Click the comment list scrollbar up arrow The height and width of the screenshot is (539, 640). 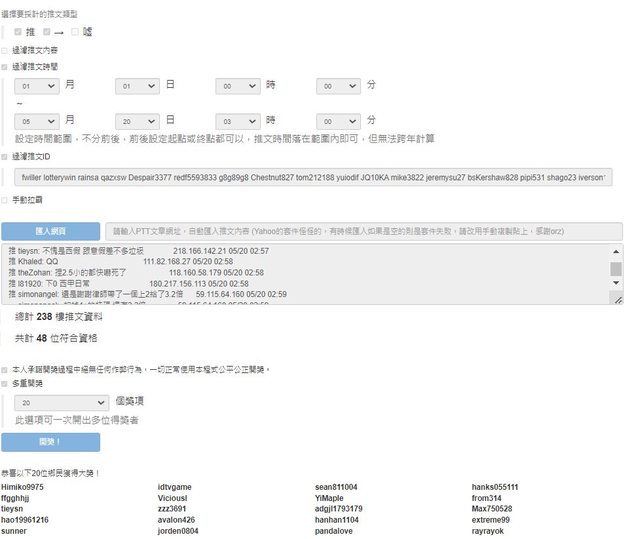(x=616, y=254)
